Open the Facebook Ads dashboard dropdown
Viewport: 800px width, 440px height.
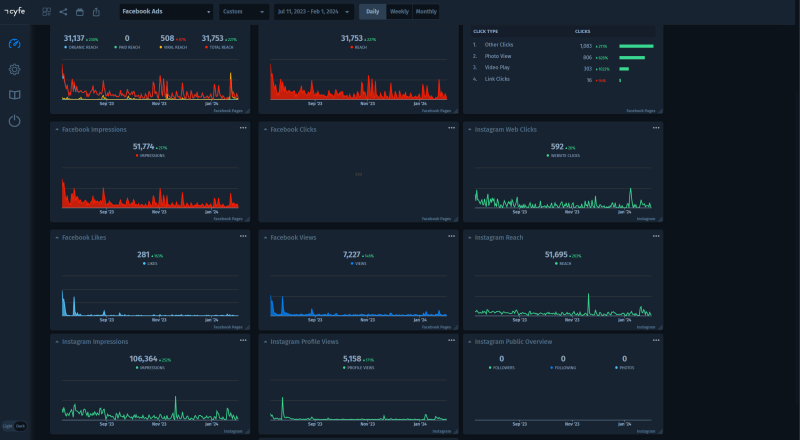pyautogui.click(x=166, y=12)
